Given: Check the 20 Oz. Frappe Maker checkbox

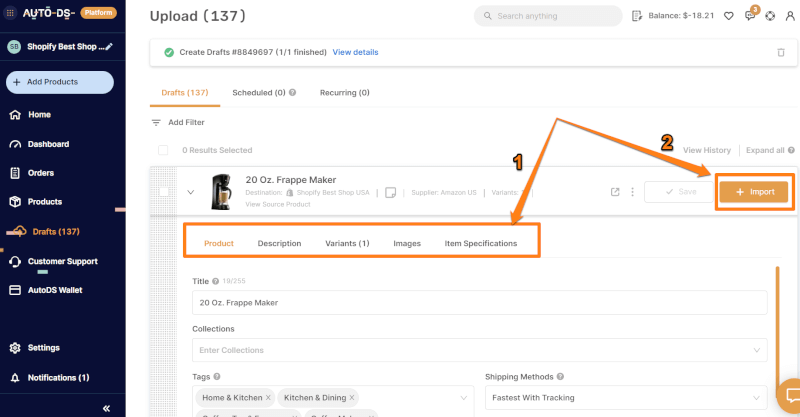Looking at the screenshot, I should point(163,191).
